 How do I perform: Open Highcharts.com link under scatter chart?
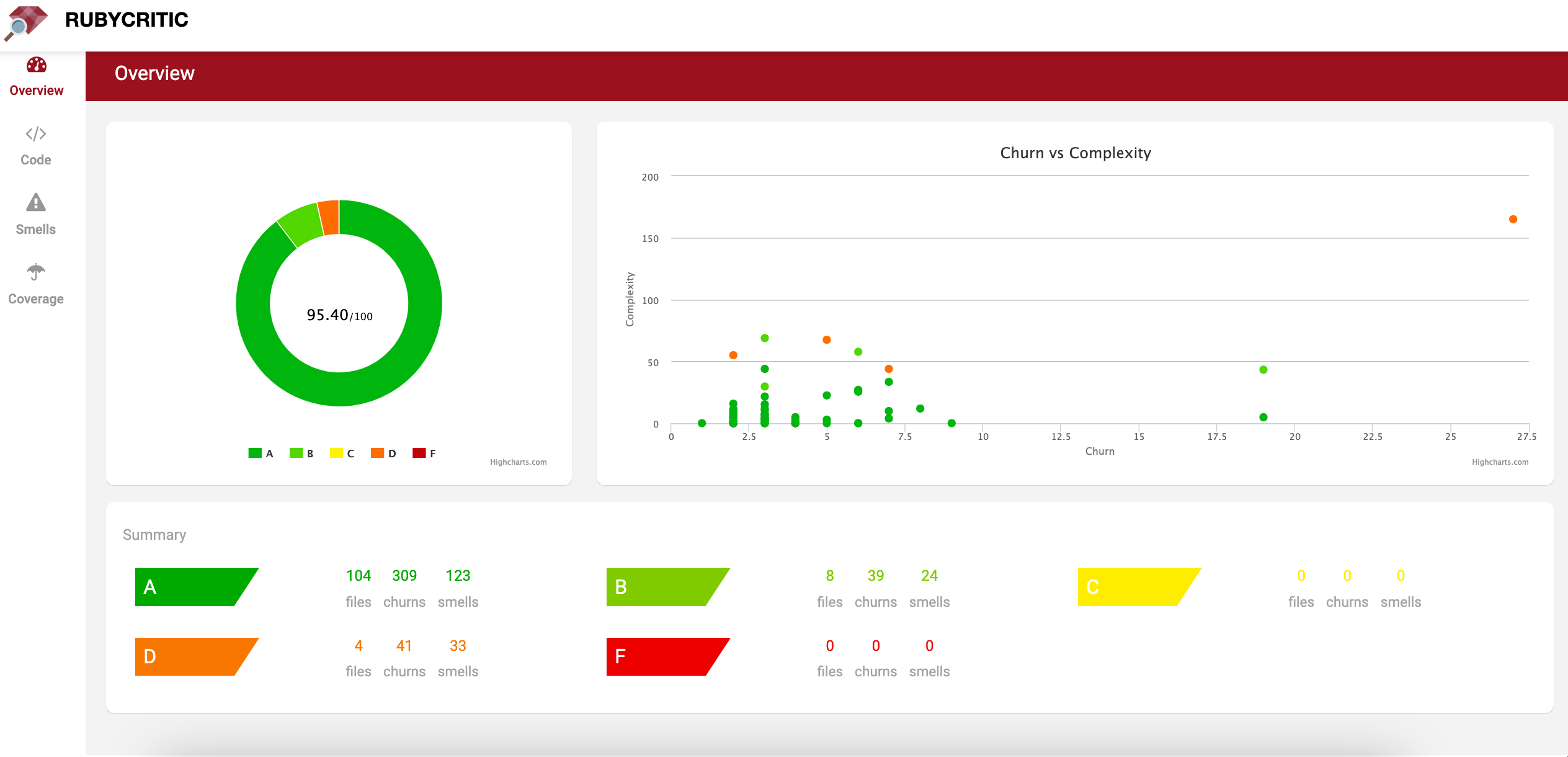[x=1500, y=462]
